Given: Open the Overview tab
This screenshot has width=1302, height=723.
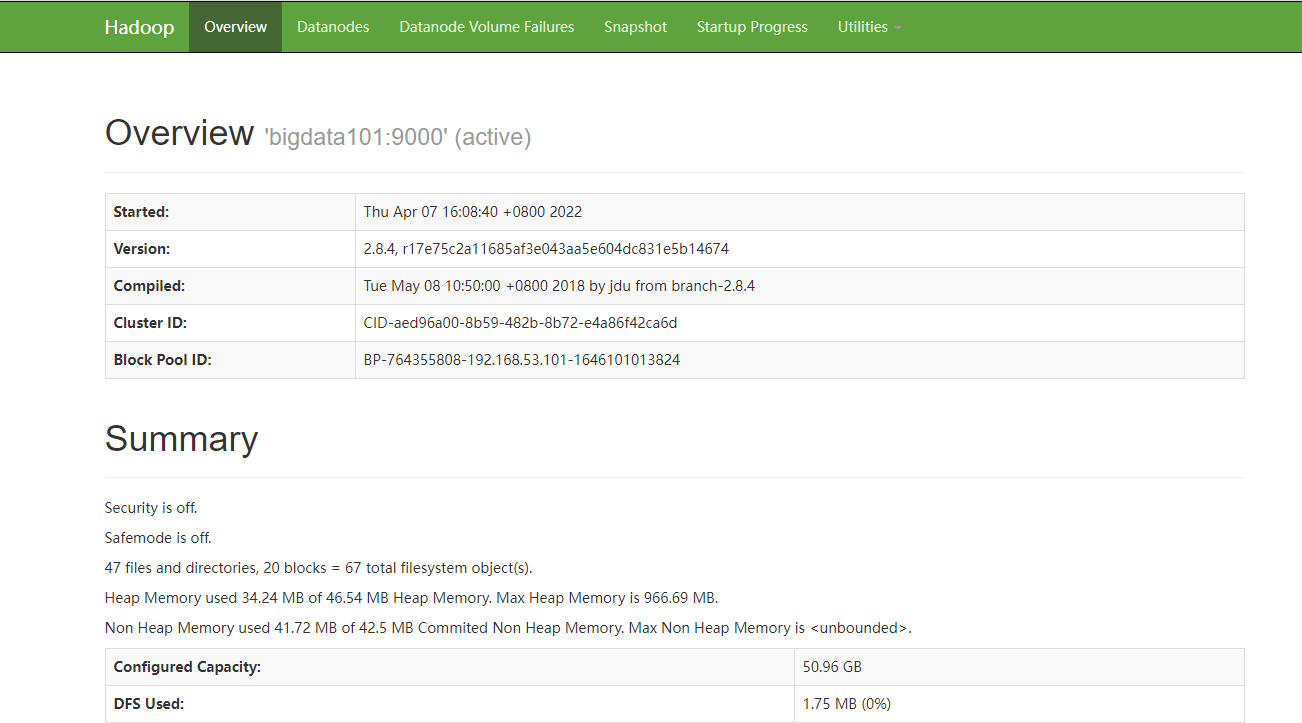Looking at the screenshot, I should pos(236,27).
